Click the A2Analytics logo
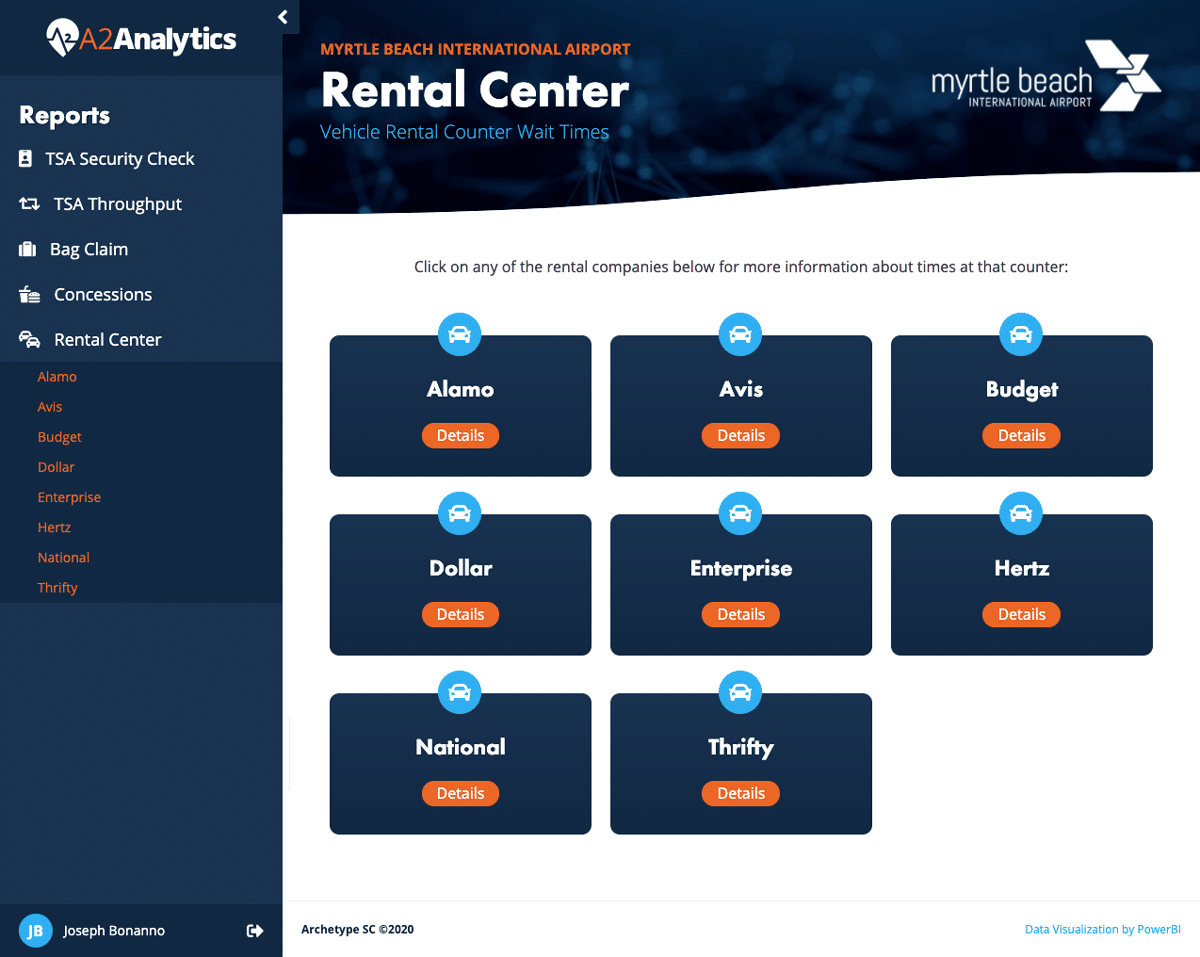Image resolution: width=1200 pixels, height=957 pixels. (141, 39)
